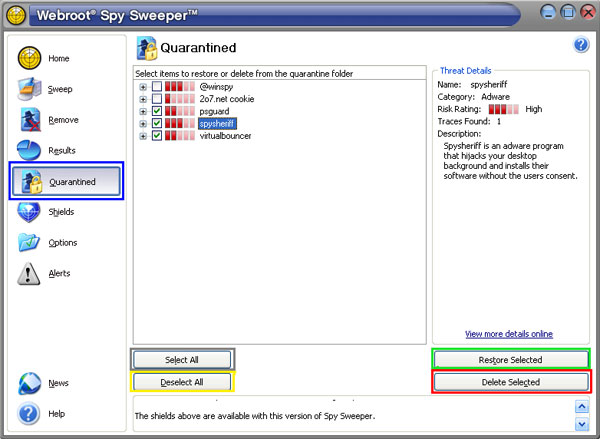600x439 pixels.
Task: Click the Remove spy icon
Action: (30, 119)
